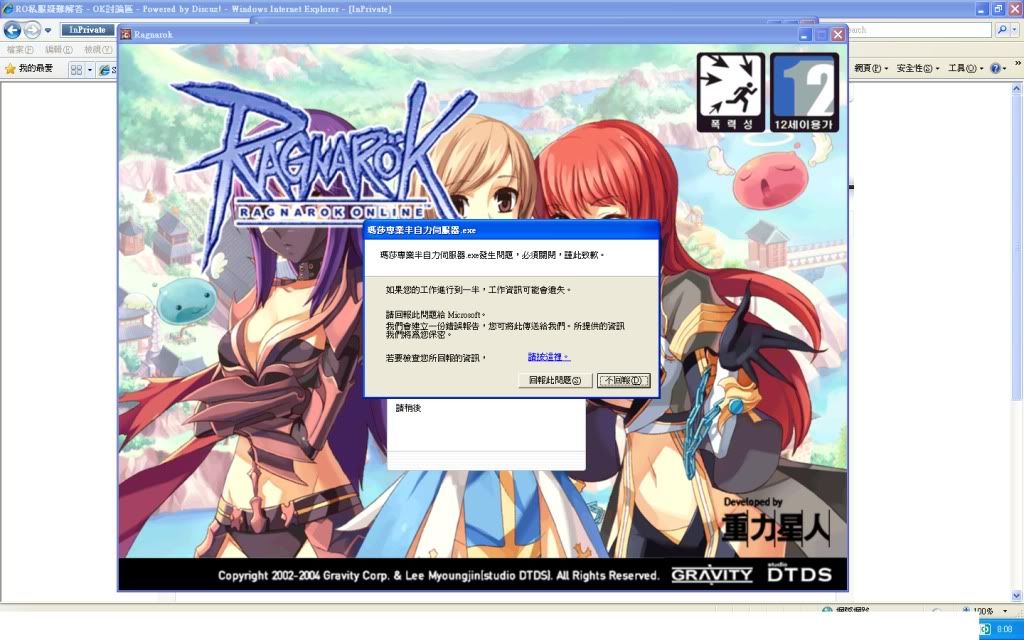
Task: Open the 網頁 (Page) command bar menu
Action: click(x=871, y=69)
